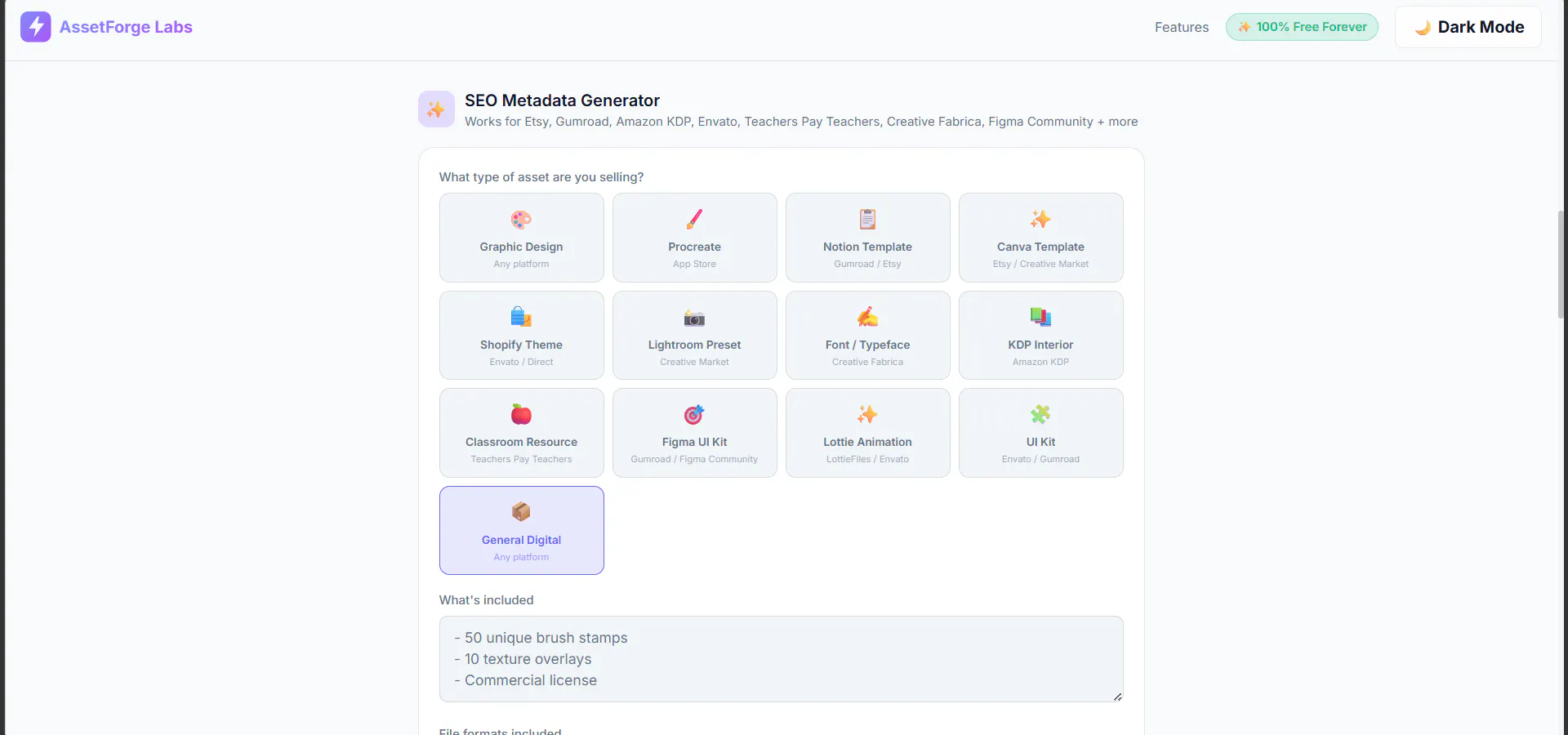Click the SEO Metadata Generator heading

tap(562, 100)
